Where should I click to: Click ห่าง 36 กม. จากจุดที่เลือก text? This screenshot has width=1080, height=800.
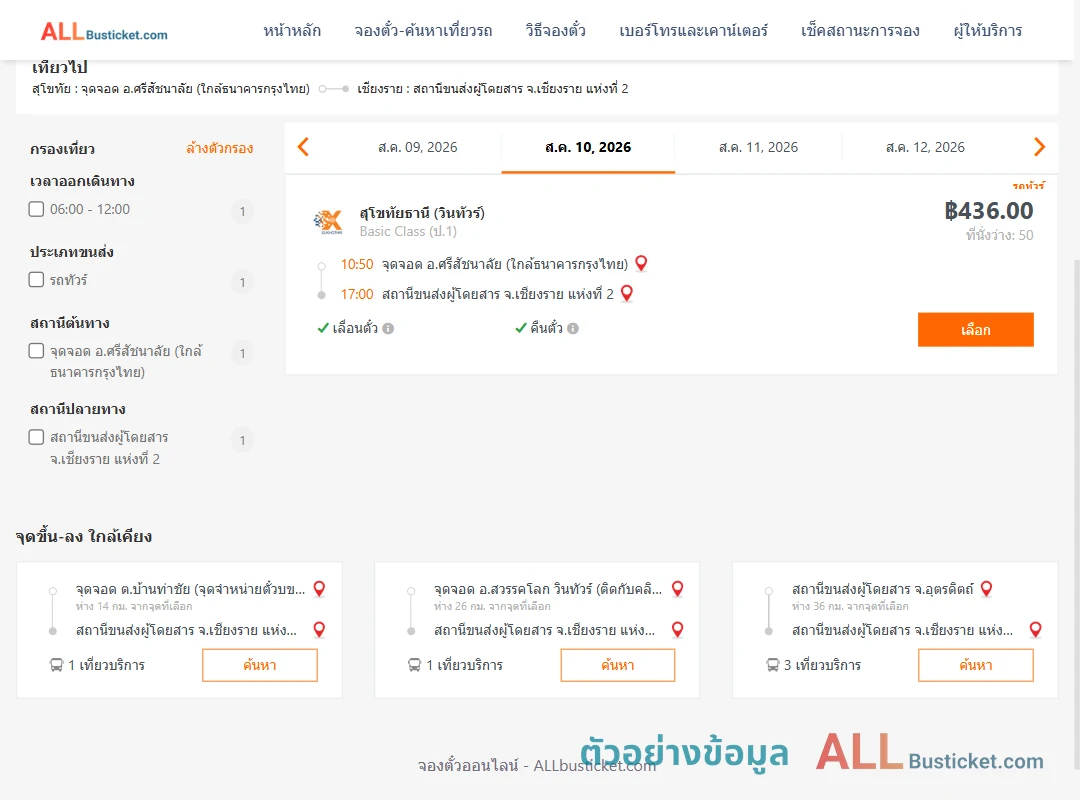[x=849, y=606]
